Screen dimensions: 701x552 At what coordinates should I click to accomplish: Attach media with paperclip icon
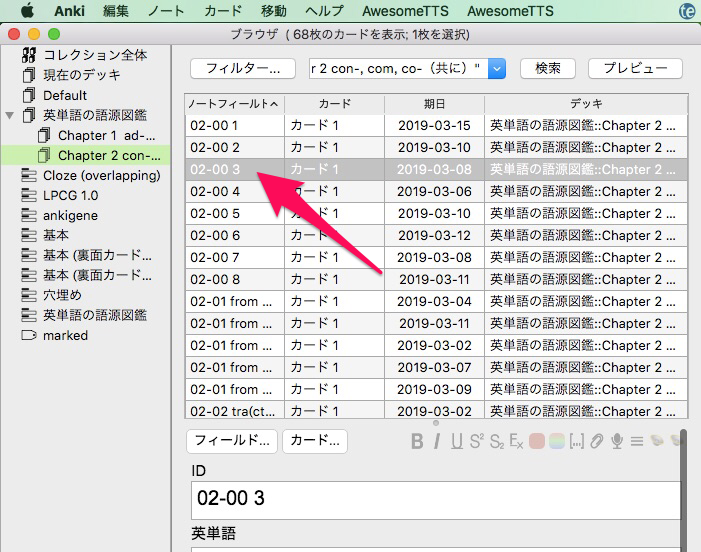(x=597, y=442)
